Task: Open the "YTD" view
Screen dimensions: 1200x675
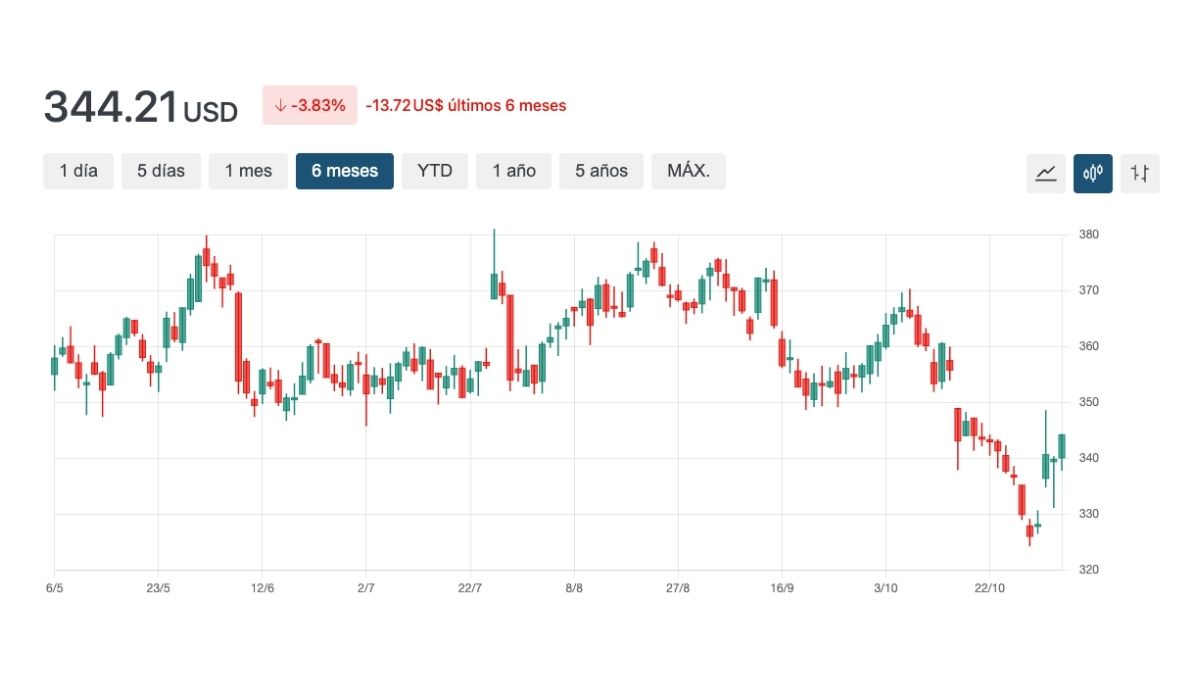Action: [434, 171]
